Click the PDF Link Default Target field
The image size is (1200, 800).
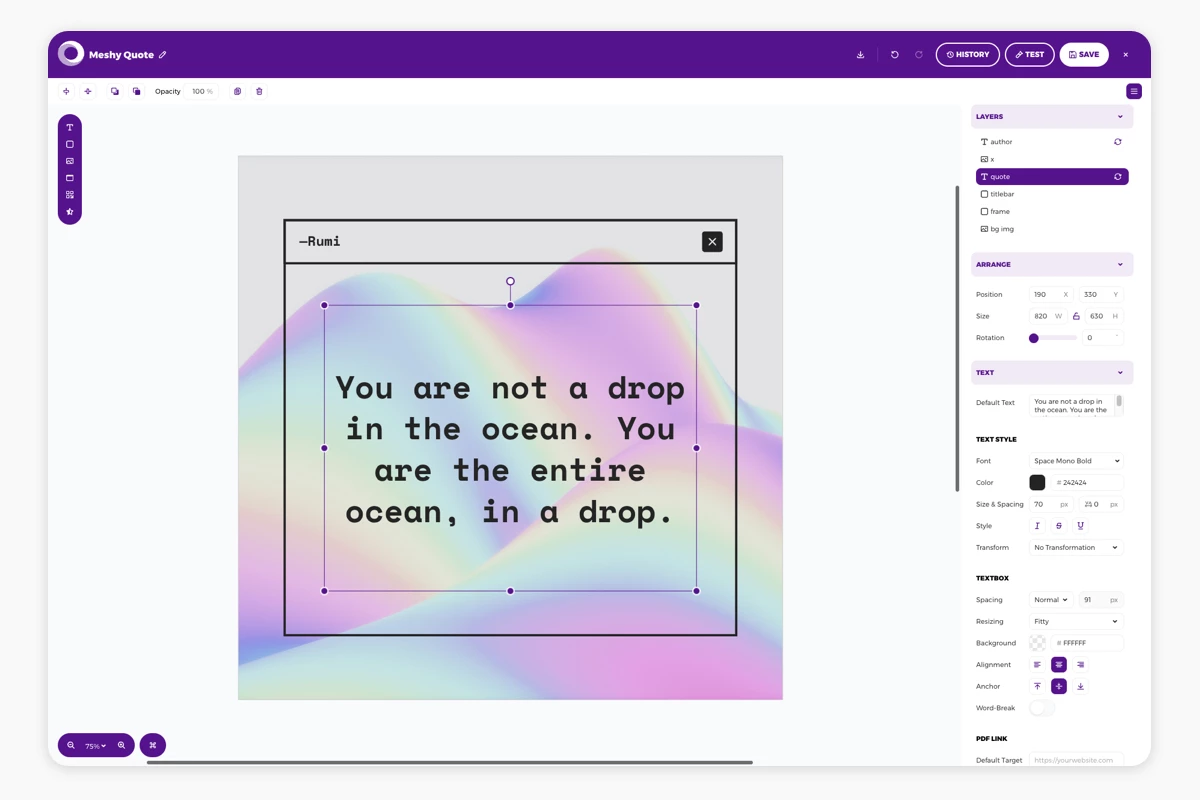pyautogui.click(x=1077, y=760)
